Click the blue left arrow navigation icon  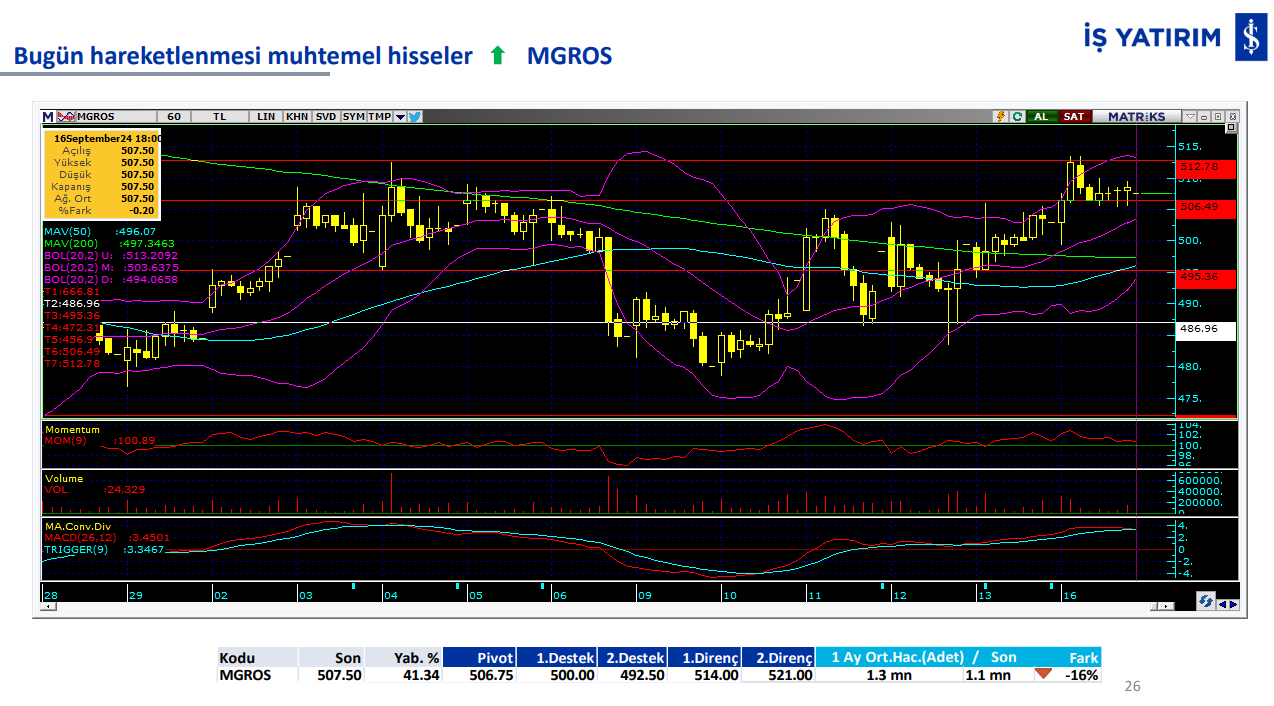(x=1222, y=603)
